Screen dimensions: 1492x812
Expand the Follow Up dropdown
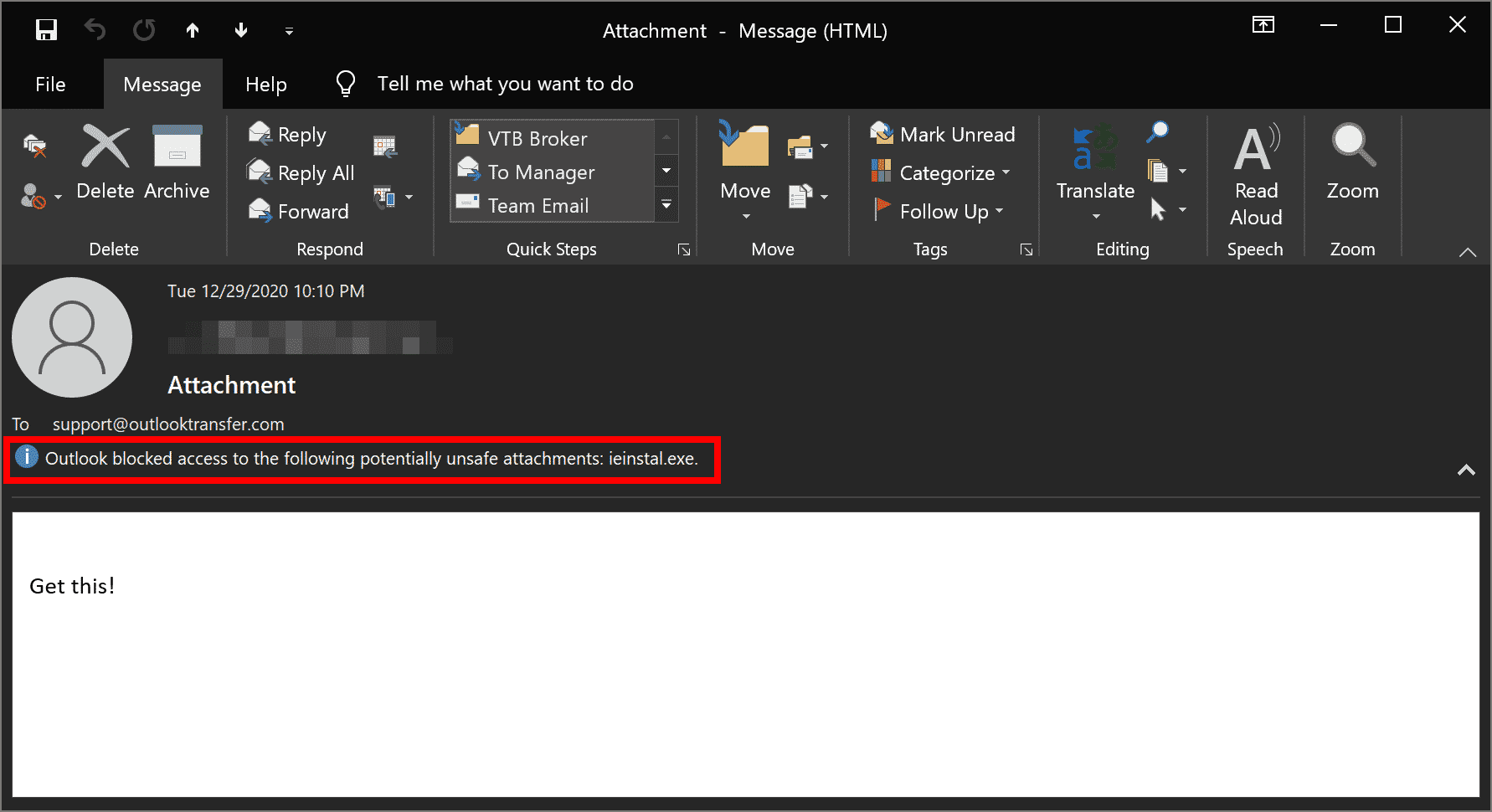pyautogui.click(x=1000, y=211)
